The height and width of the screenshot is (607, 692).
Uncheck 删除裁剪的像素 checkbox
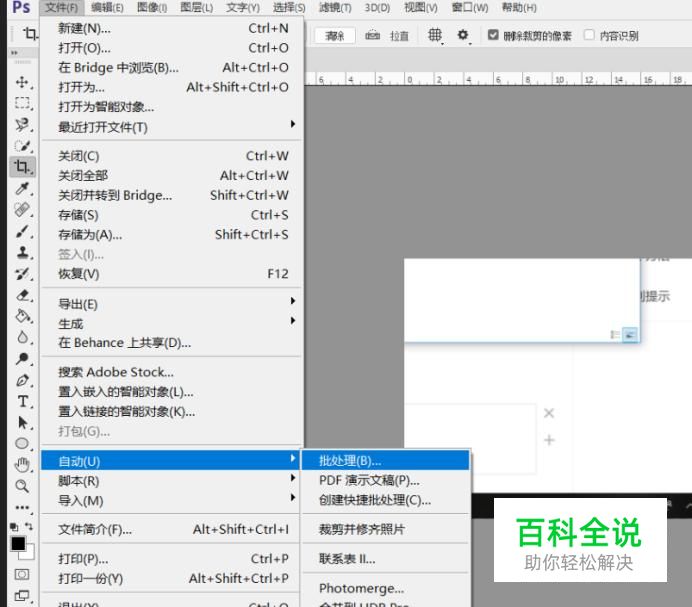click(493, 34)
